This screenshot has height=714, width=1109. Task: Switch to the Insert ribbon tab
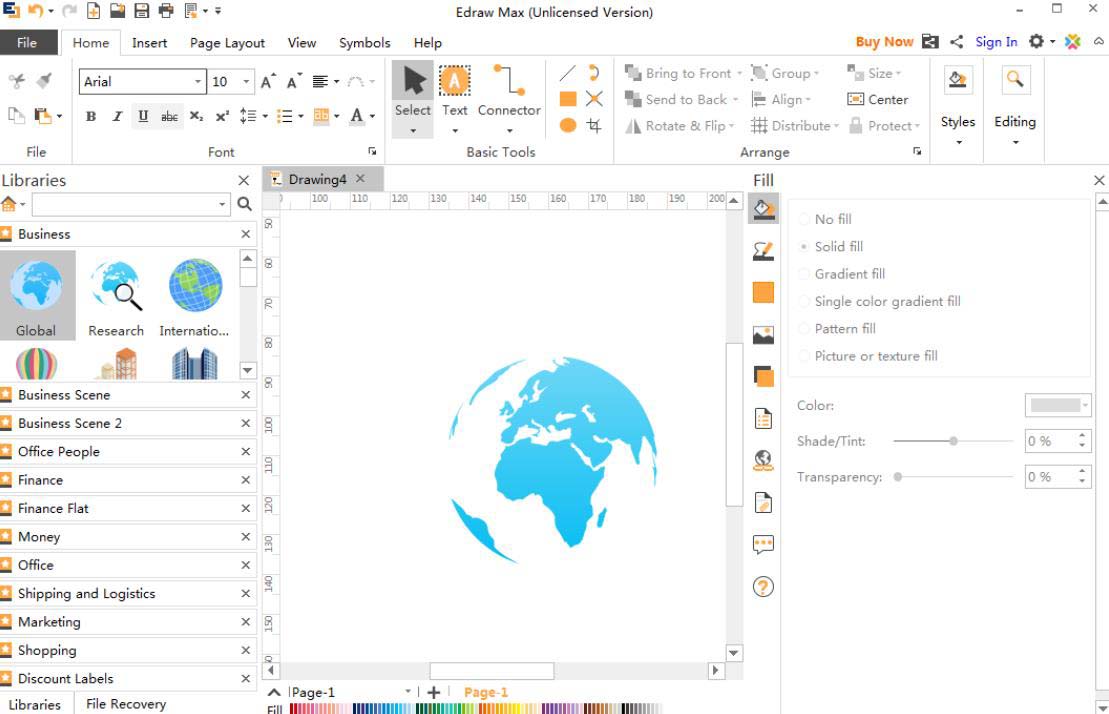(x=149, y=42)
